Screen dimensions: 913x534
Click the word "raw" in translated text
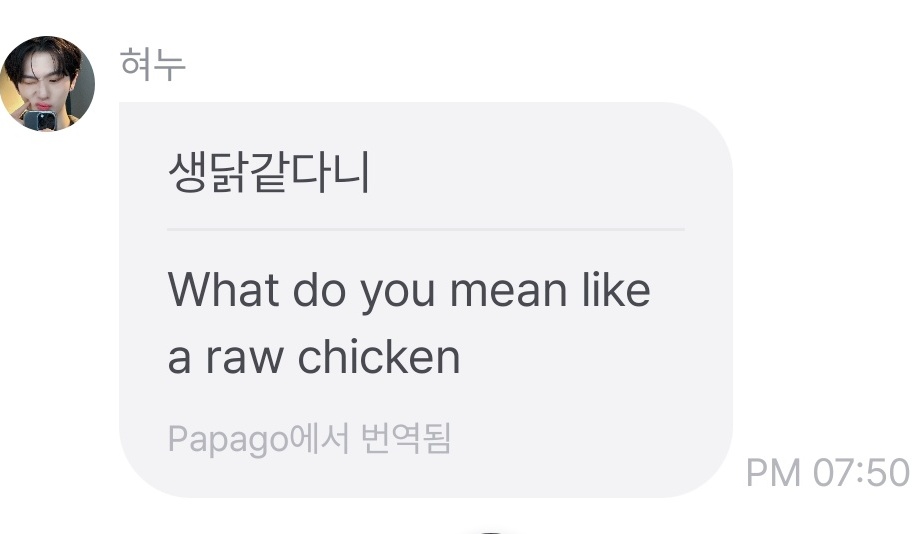click(x=244, y=358)
